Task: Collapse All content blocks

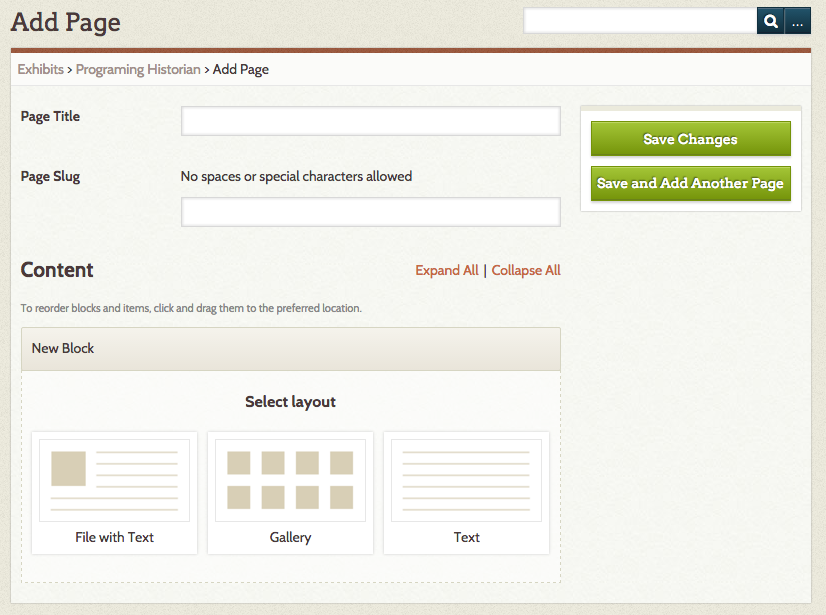Action: pos(526,270)
